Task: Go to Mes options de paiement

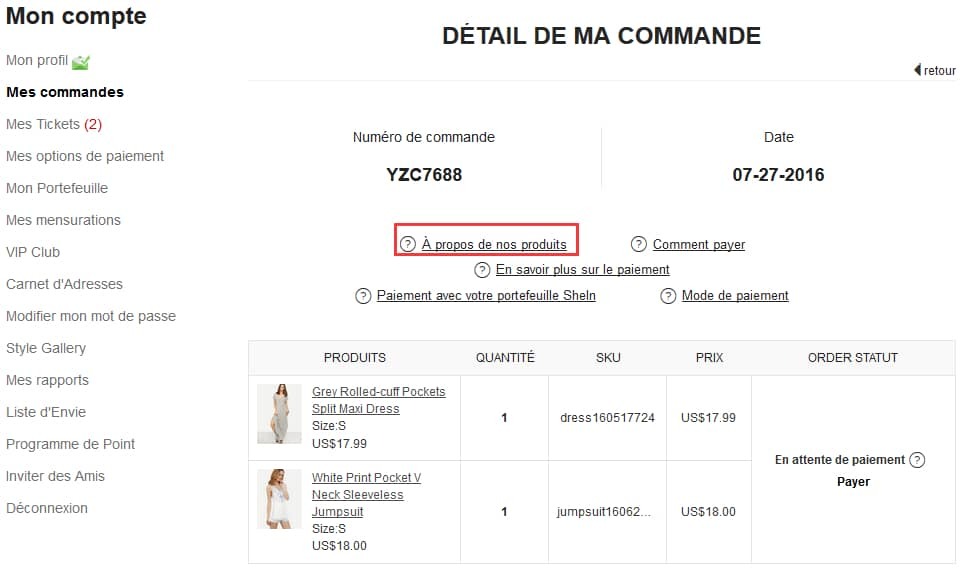Action: point(85,156)
